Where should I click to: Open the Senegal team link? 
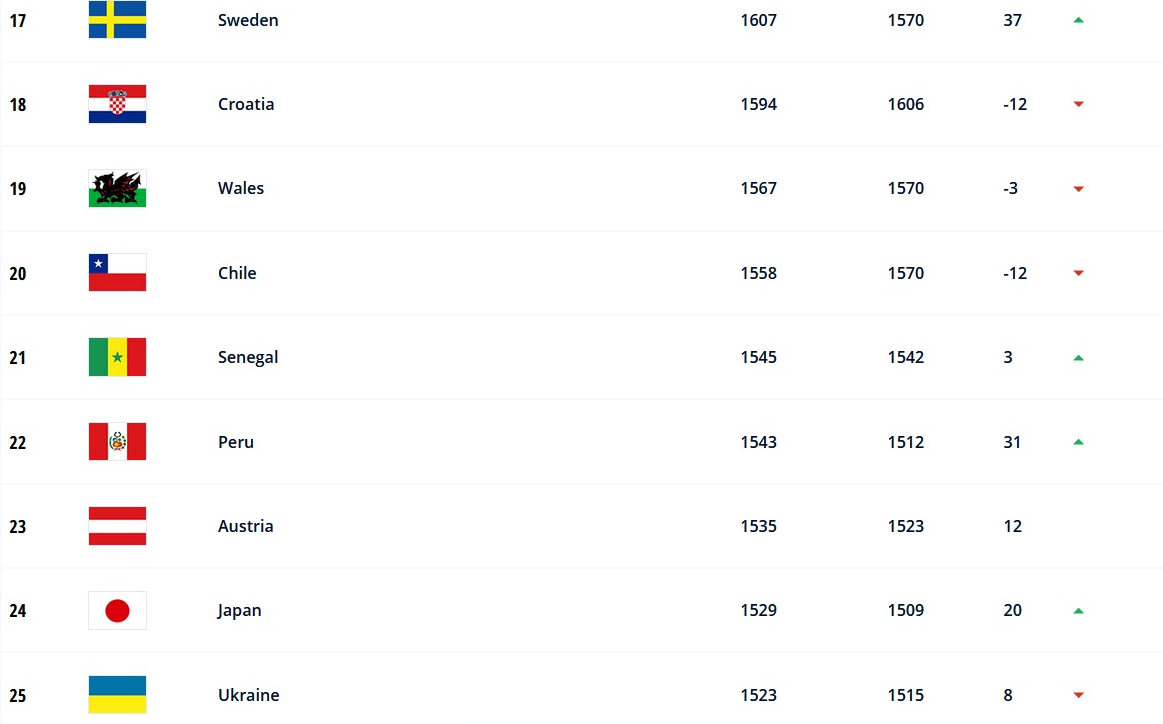click(248, 357)
